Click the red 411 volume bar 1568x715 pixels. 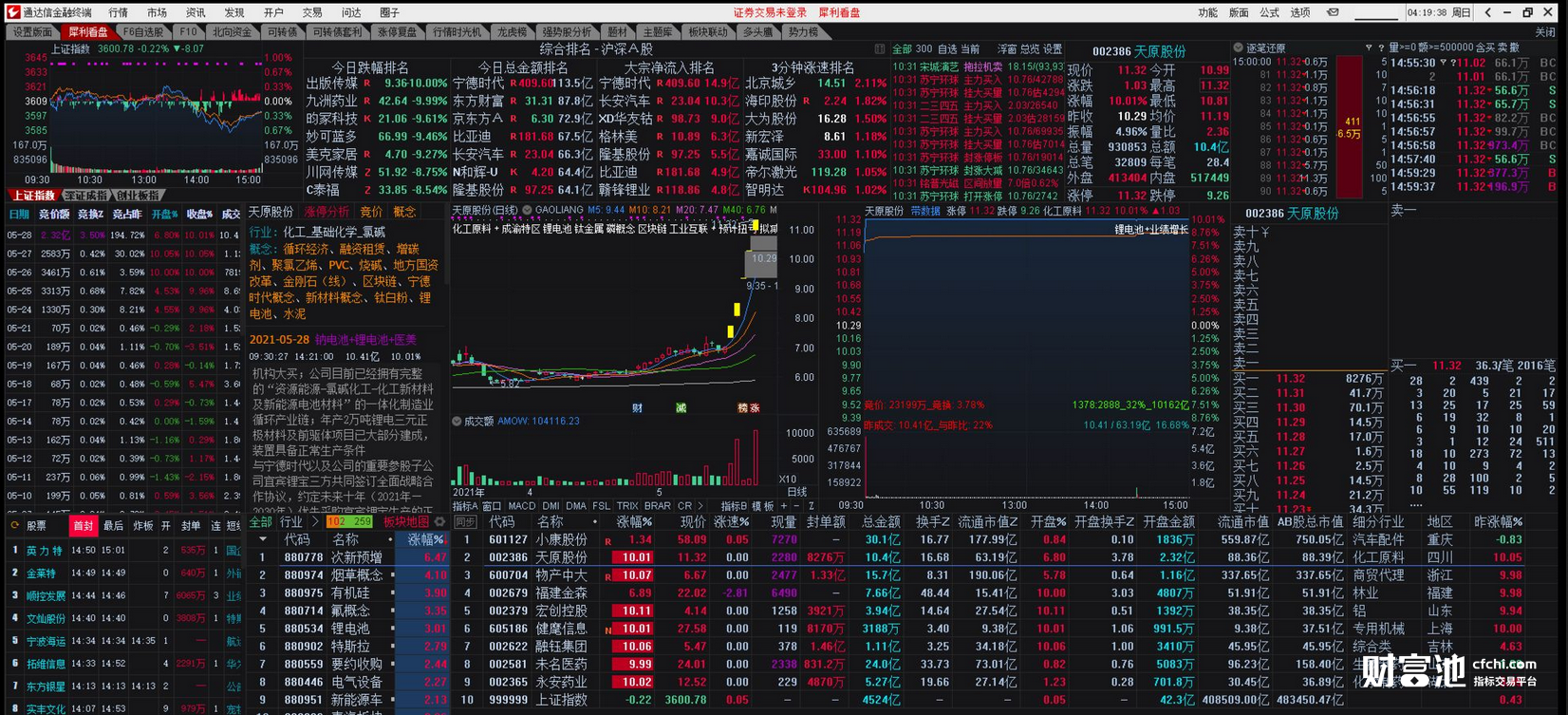pos(1349,126)
